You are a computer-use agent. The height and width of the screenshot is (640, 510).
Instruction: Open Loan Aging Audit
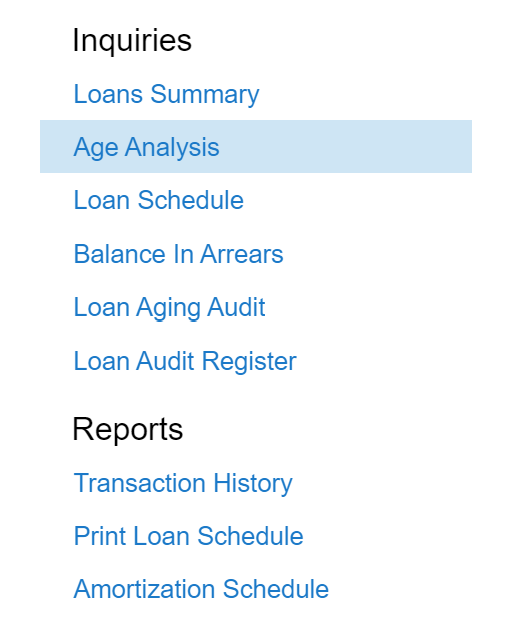point(169,307)
